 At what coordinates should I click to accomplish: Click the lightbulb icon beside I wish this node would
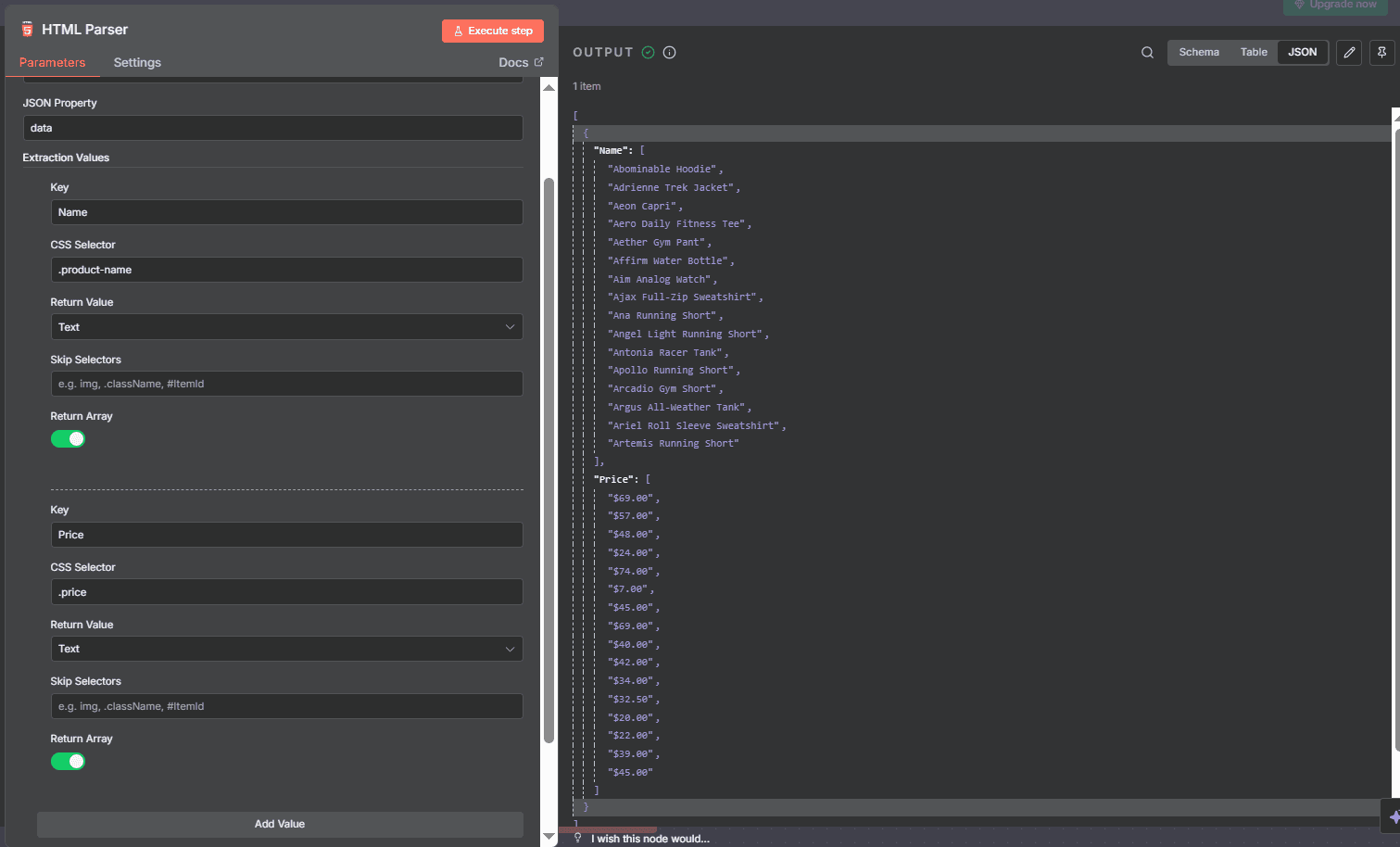point(578,838)
